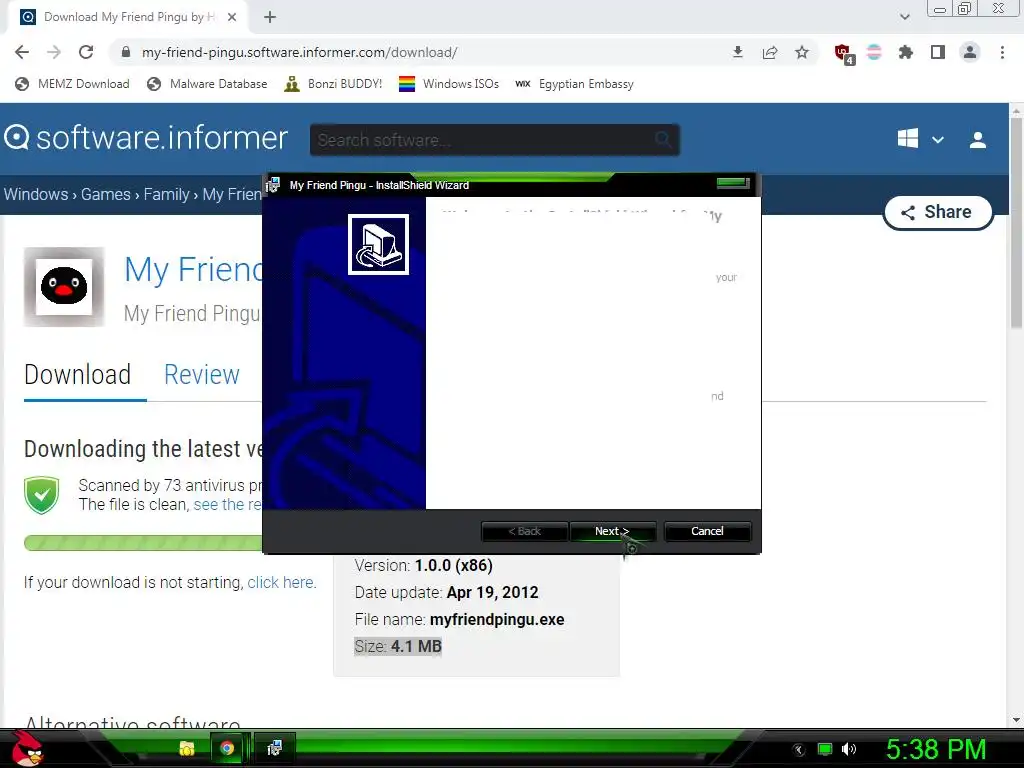Click the padlock site info icon
Viewport: 1024px width, 768px height.
[126, 52]
